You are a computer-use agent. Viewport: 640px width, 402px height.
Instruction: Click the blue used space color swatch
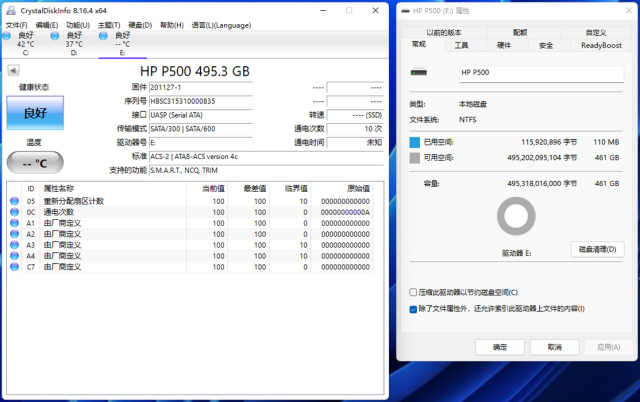coord(415,142)
